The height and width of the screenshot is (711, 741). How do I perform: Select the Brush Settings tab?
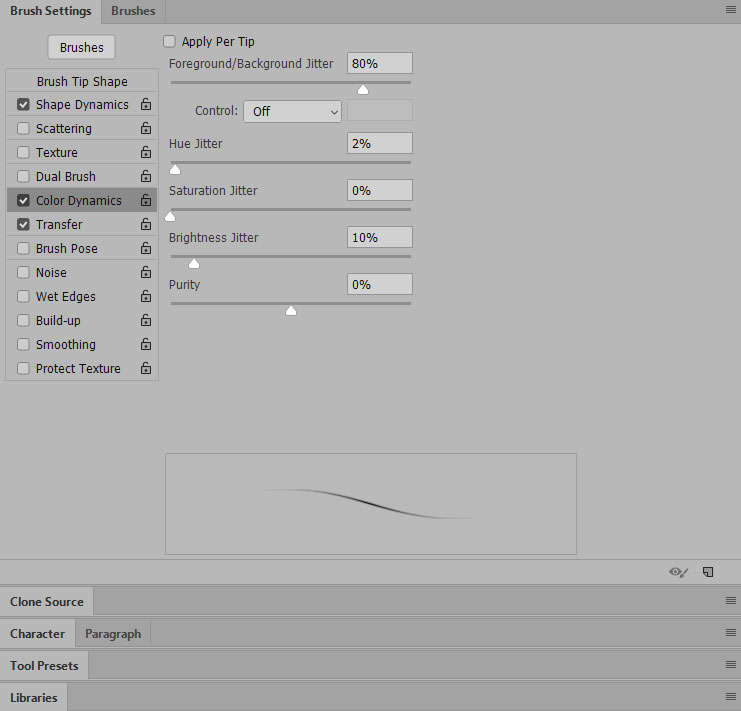[51, 11]
